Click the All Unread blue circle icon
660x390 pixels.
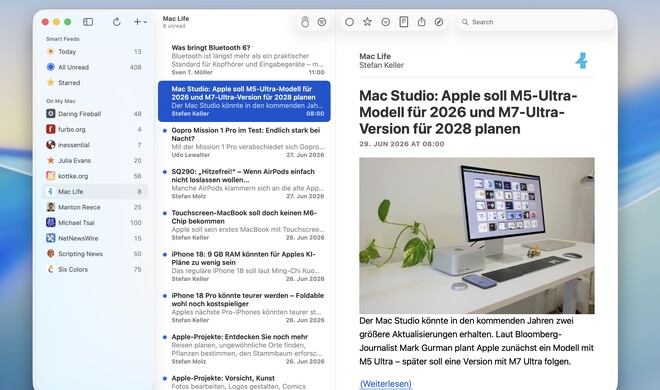pos(51,67)
